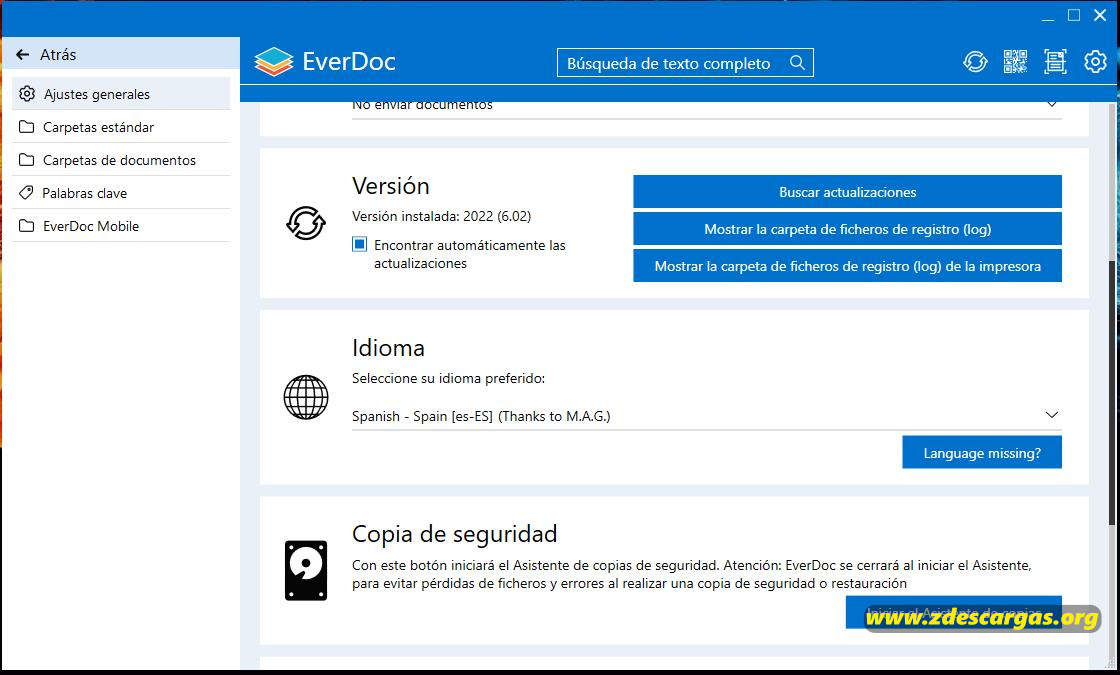Click the folder icon beside Carpetas estándar
Viewport: 1120px width, 675px height.
pos(26,127)
